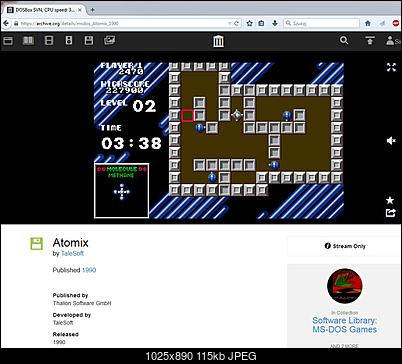This screenshot has height=364, width=402.
Task: Click the hydrogen atom on bottom row
Action: tap(212, 177)
